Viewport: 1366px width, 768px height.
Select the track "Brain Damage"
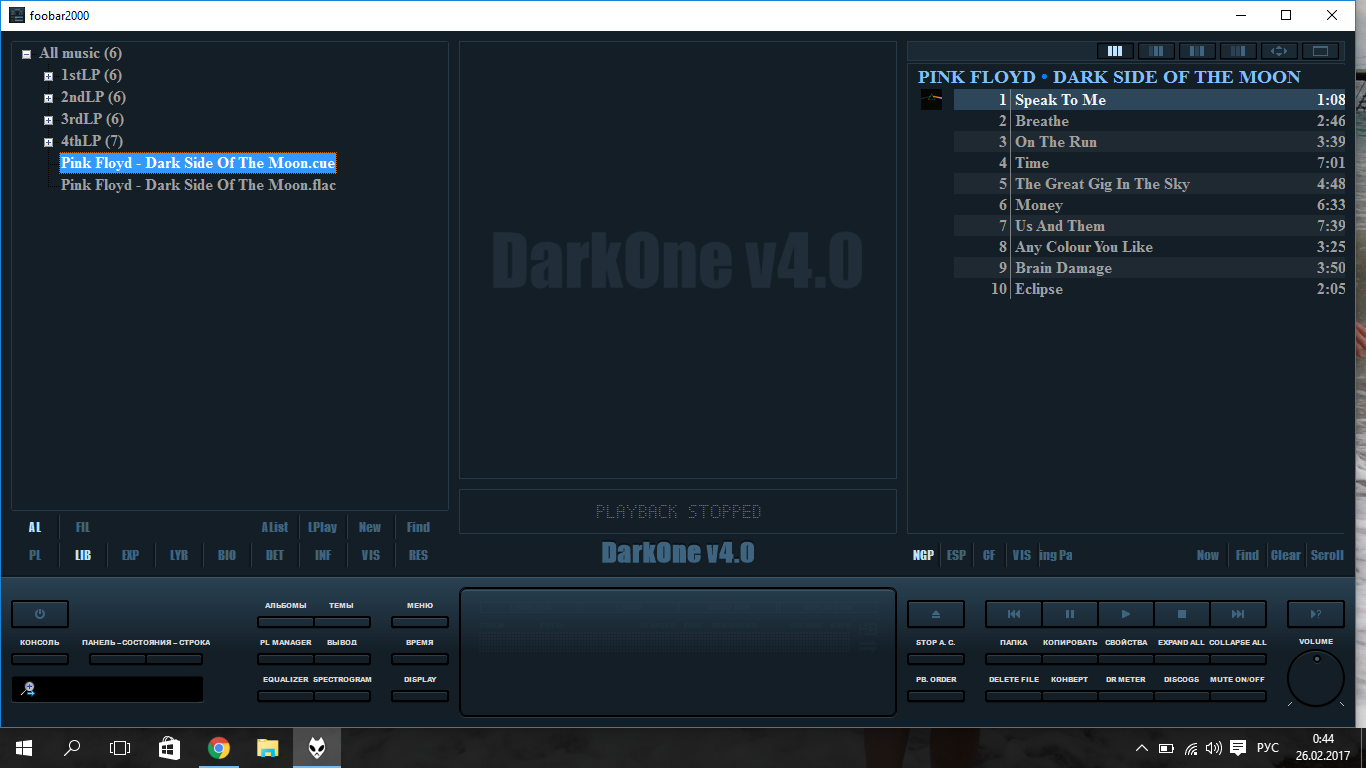click(x=1150, y=268)
